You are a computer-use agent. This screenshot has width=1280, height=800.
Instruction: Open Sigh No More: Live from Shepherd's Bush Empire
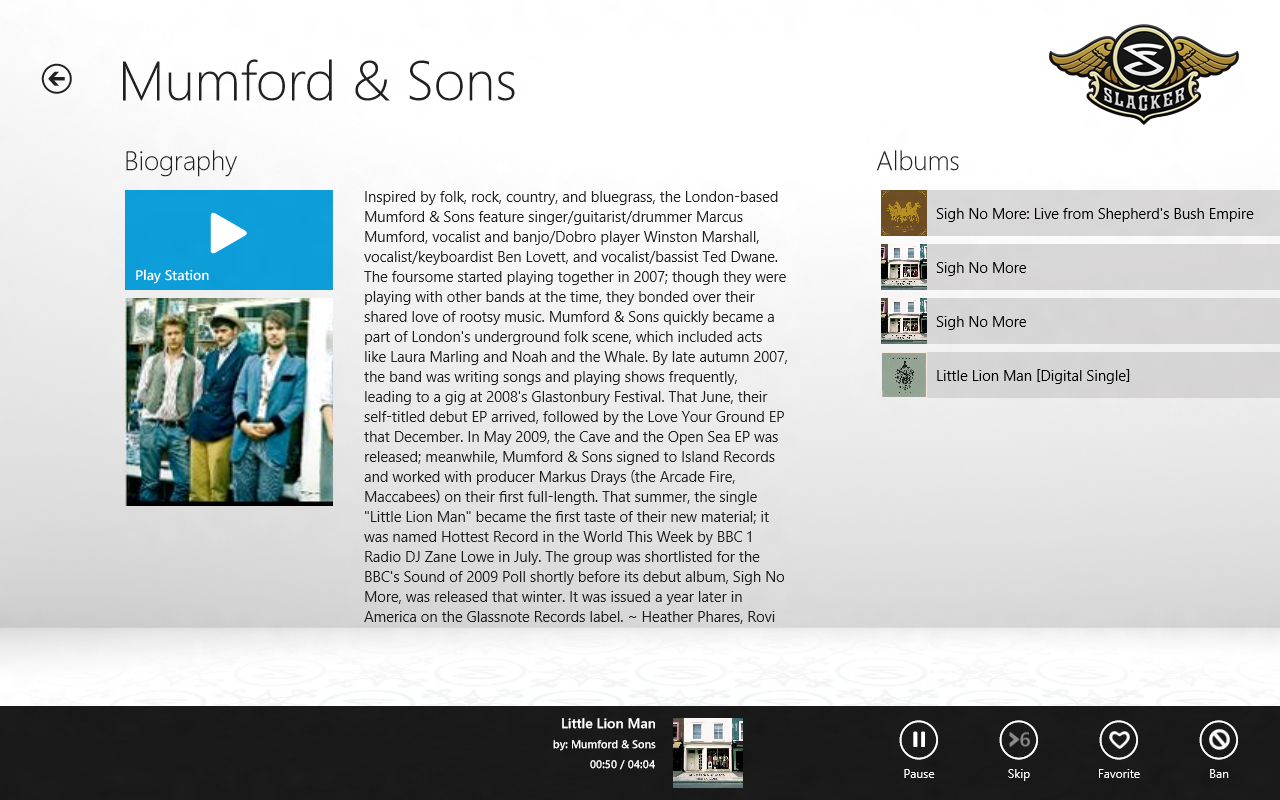(1080, 213)
